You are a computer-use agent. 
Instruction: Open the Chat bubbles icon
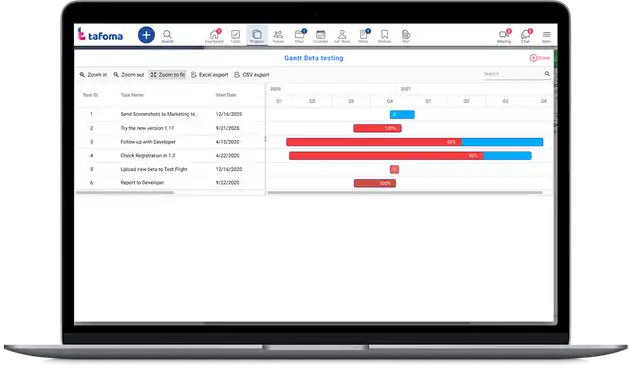pyautogui.click(x=526, y=36)
